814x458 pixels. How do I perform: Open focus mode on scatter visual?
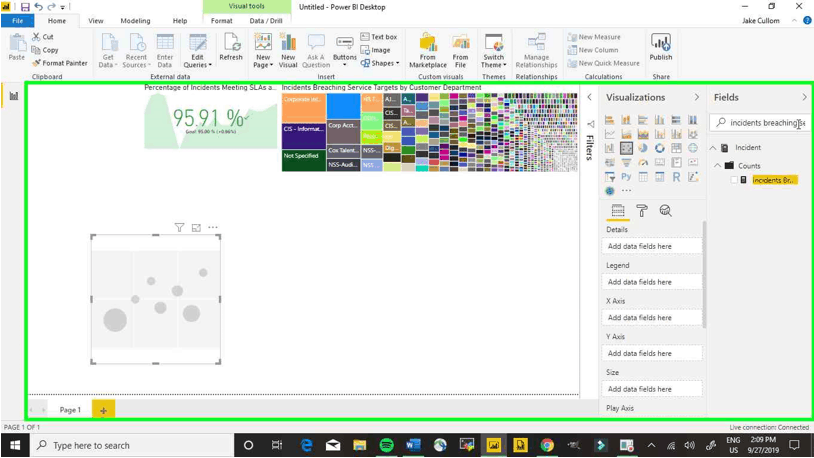tap(196, 227)
